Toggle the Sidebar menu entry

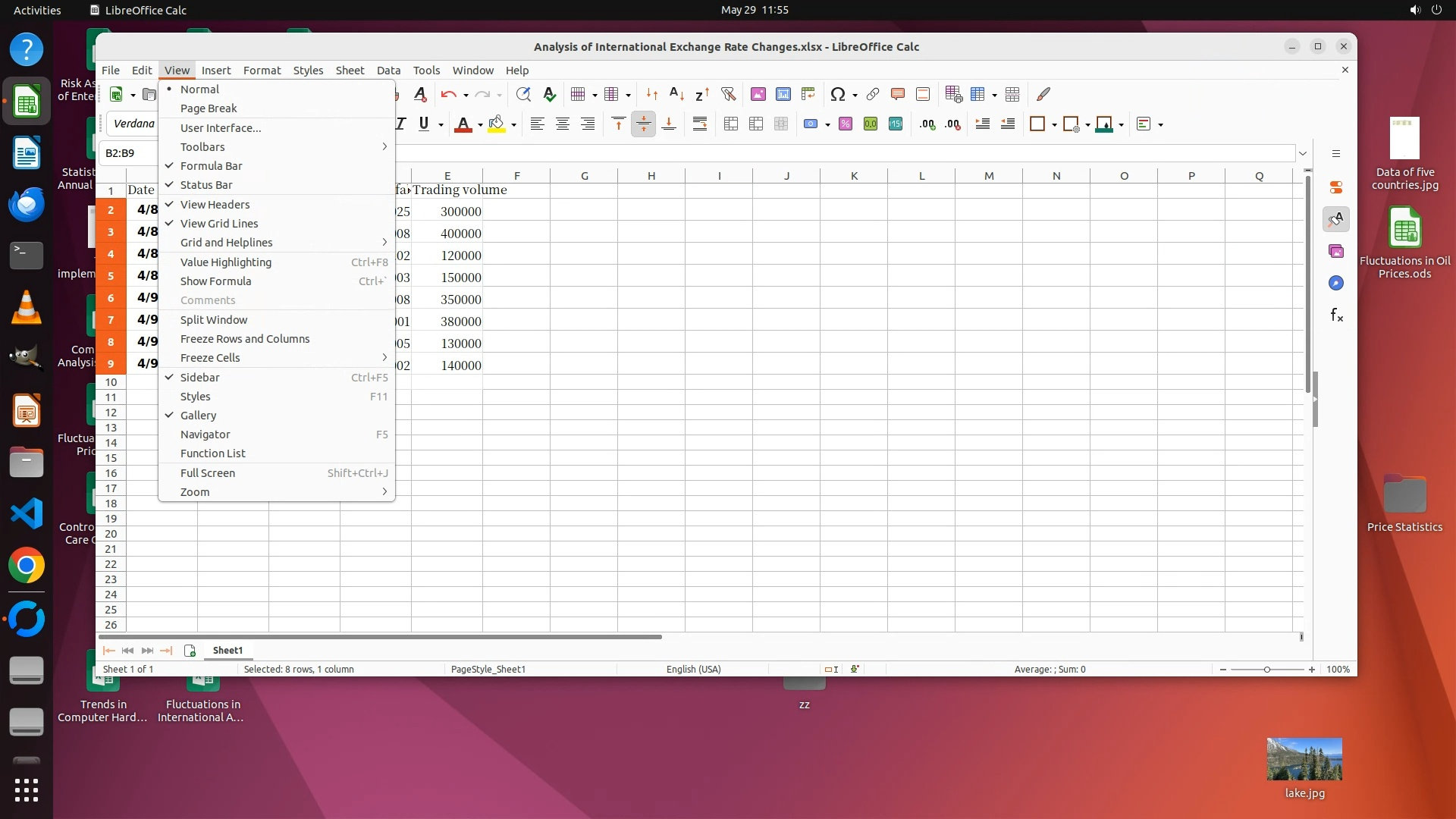[199, 377]
